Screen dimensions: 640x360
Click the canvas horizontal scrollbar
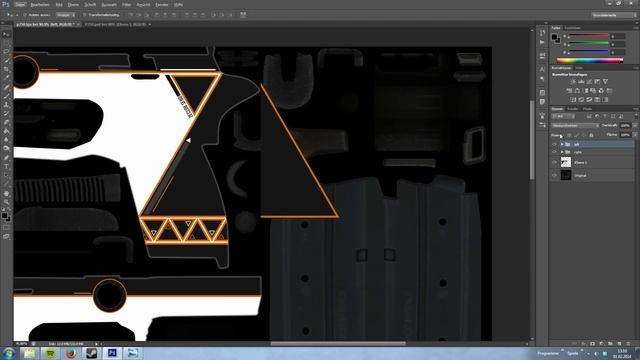[x=338, y=344]
